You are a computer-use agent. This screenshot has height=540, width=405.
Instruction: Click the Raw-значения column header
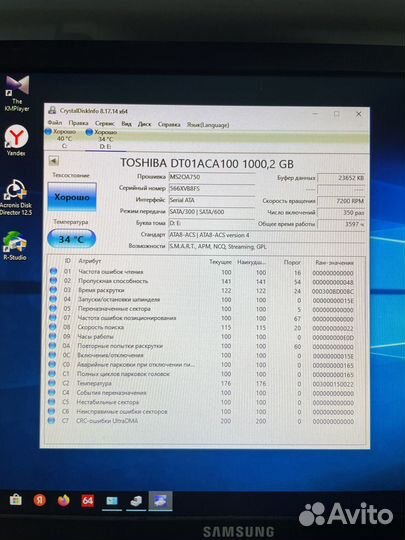(x=334, y=263)
